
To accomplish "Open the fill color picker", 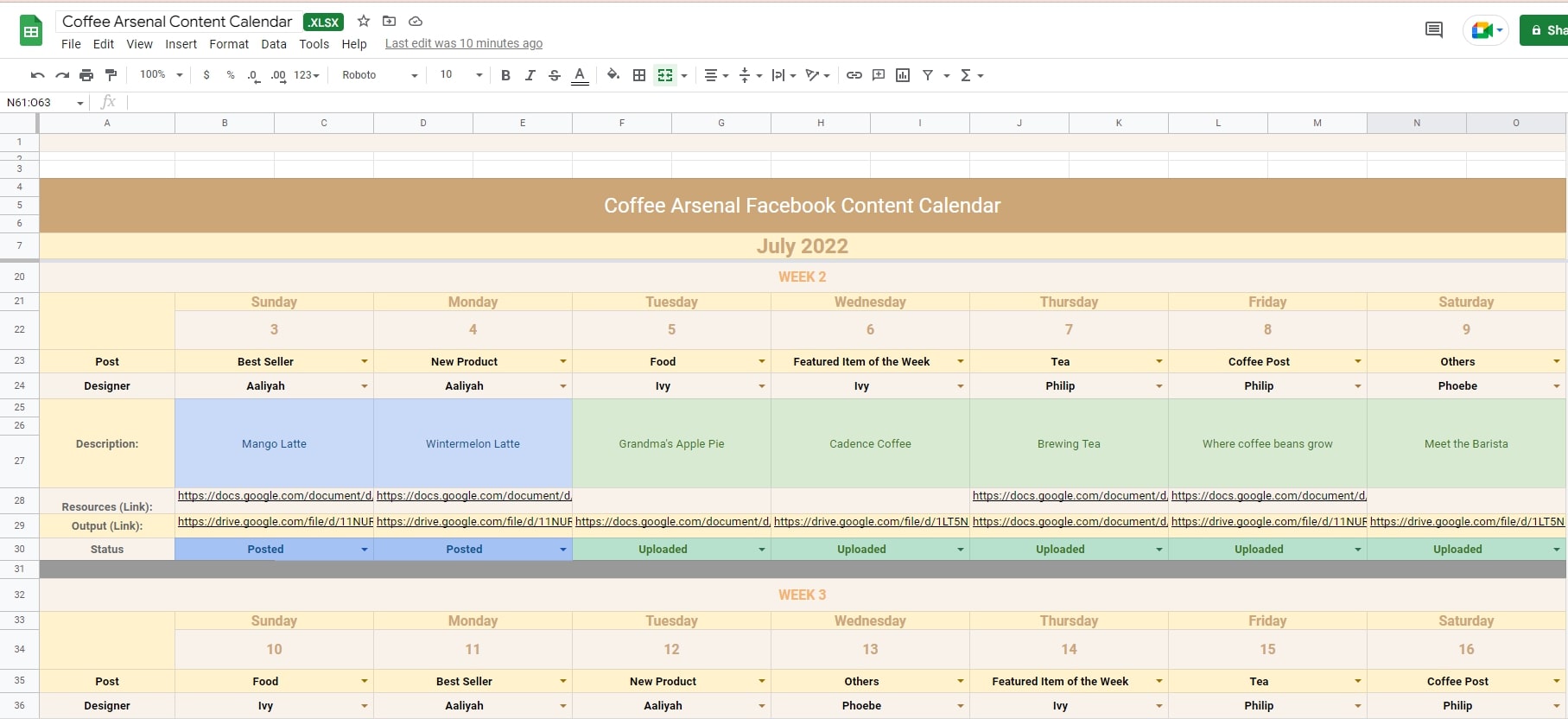I will 613,75.
